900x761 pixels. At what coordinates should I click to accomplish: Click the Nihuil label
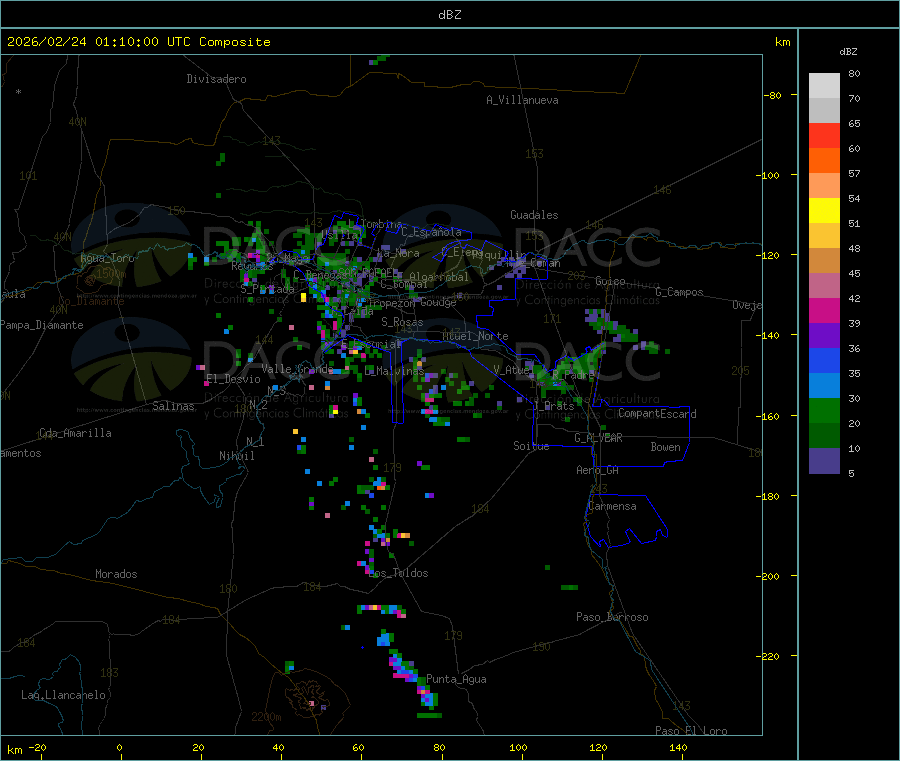[x=237, y=456]
